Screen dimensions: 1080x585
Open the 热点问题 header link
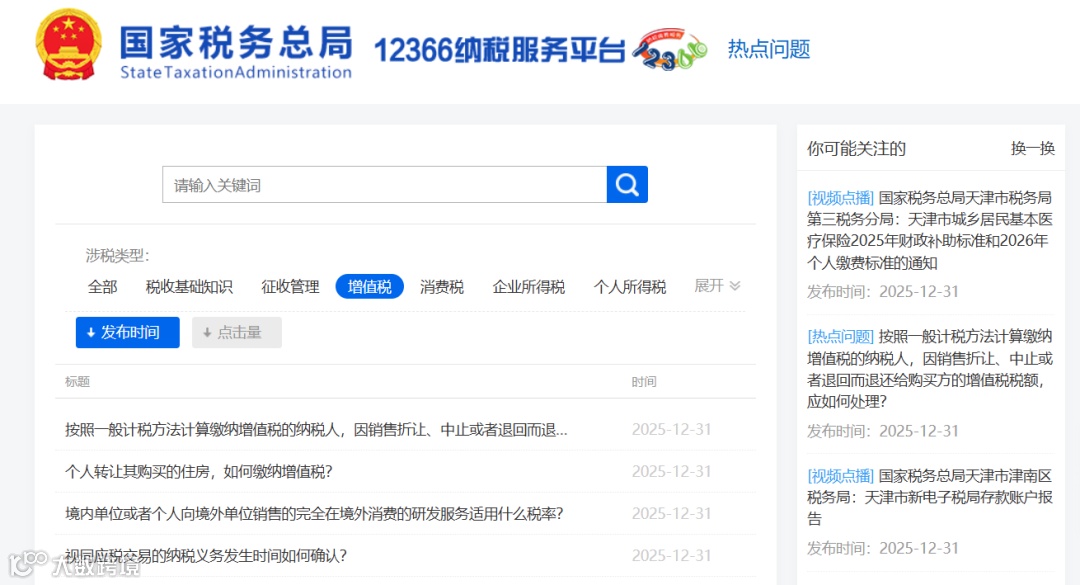click(769, 50)
